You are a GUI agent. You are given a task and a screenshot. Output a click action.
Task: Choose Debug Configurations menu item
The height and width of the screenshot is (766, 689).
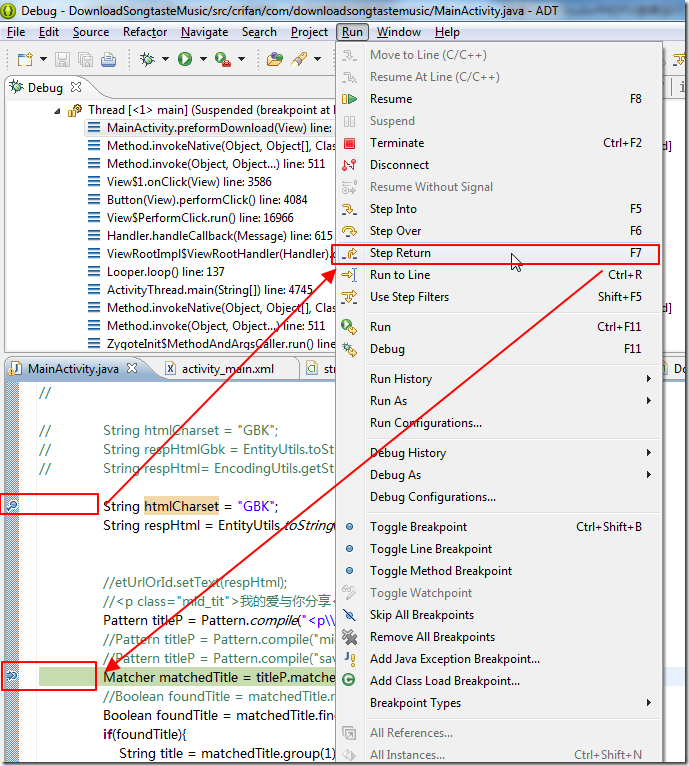click(498, 497)
